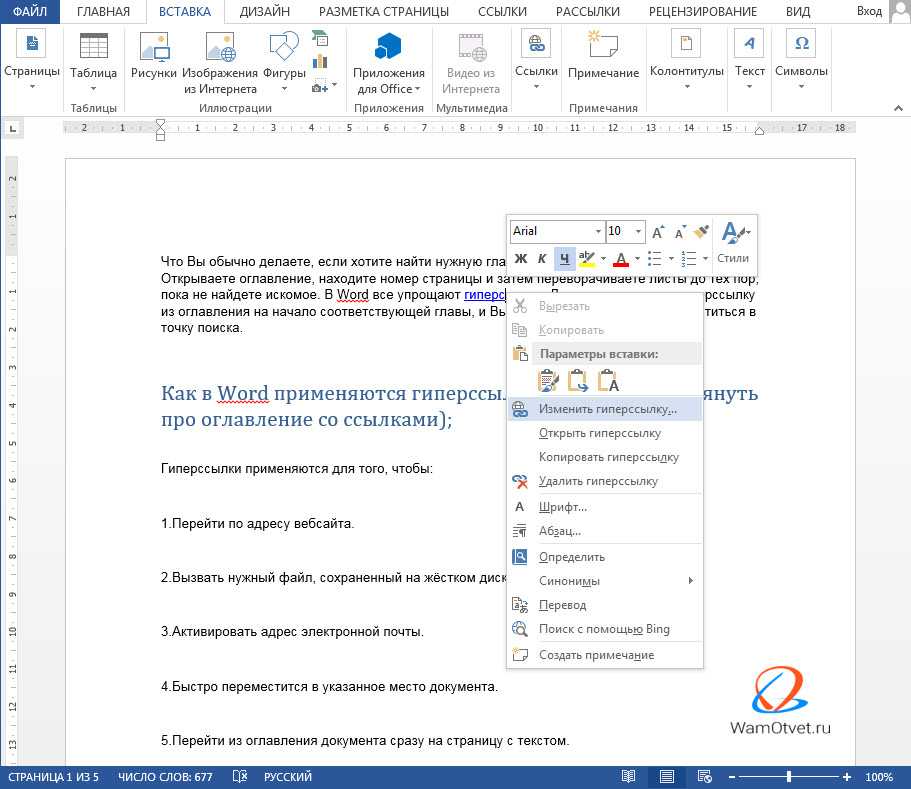Switch to the РАЗМЕТКА СТРАНИЦЫ tab
The width and height of the screenshot is (911, 789).
[384, 12]
